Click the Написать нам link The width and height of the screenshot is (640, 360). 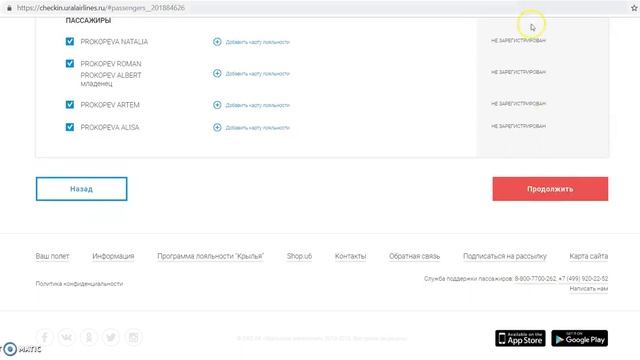coord(589,289)
